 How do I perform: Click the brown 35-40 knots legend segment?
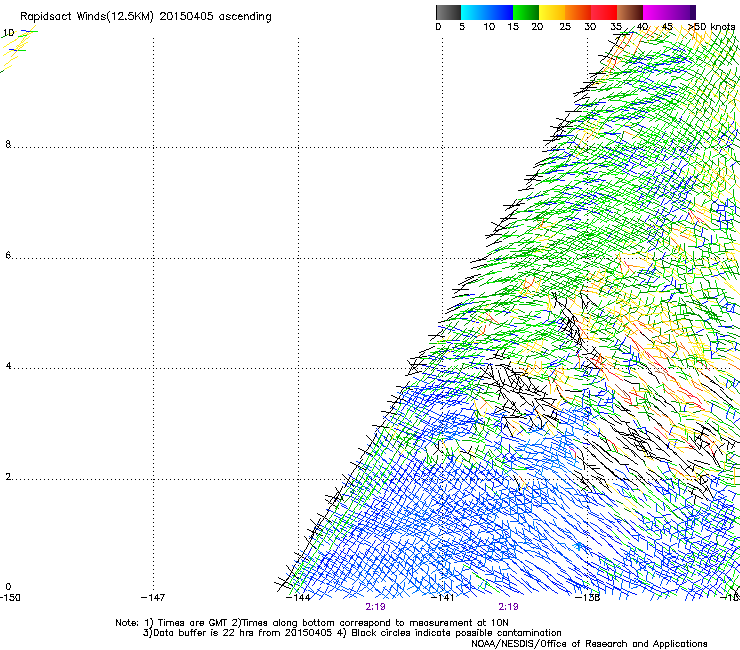click(x=630, y=12)
